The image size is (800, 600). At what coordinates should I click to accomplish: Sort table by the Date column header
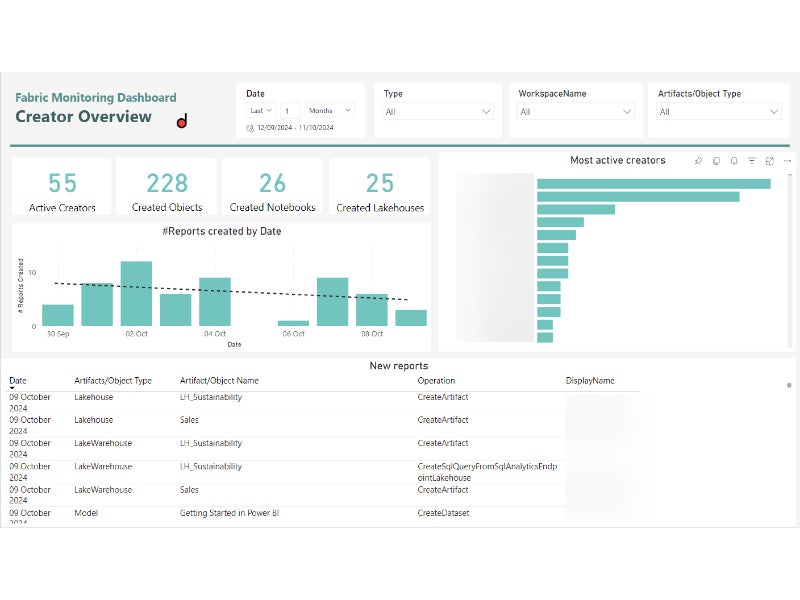point(18,380)
